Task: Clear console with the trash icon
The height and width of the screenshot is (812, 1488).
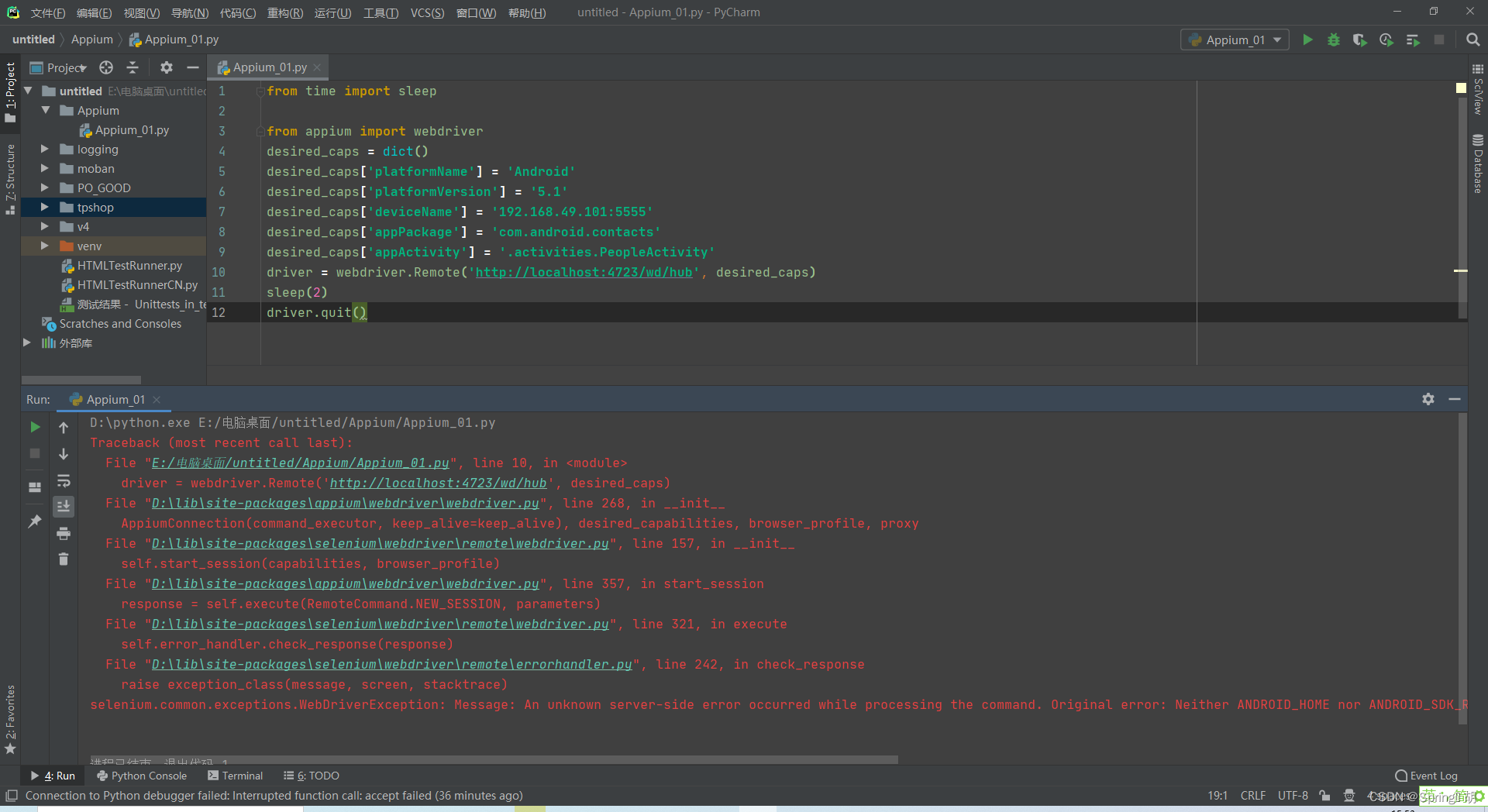Action: tap(64, 559)
